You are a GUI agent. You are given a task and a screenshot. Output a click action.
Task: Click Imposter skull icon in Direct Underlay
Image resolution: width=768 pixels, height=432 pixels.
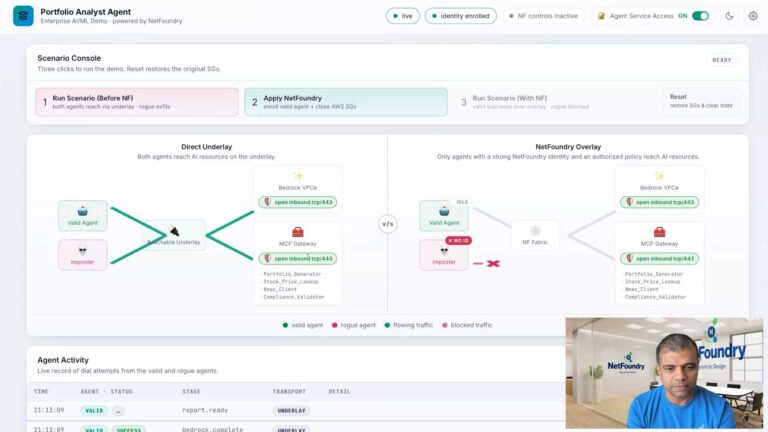82,251
